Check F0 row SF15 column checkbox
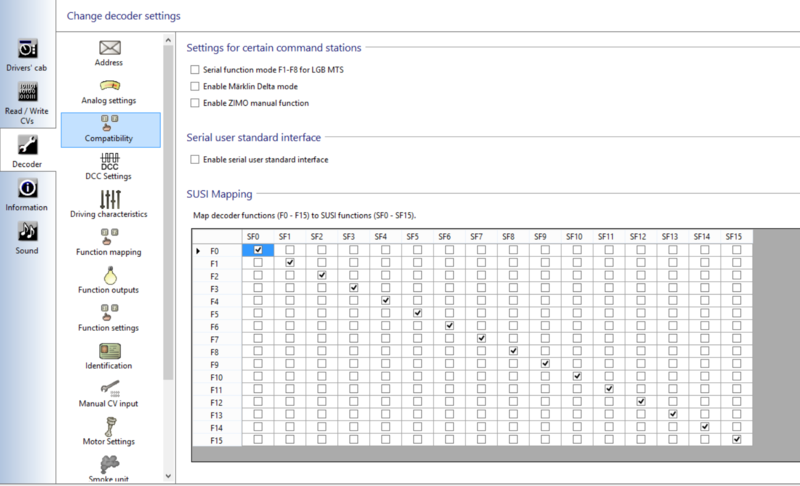Image resolution: width=800 pixels, height=486 pixels. click(736, 250)
